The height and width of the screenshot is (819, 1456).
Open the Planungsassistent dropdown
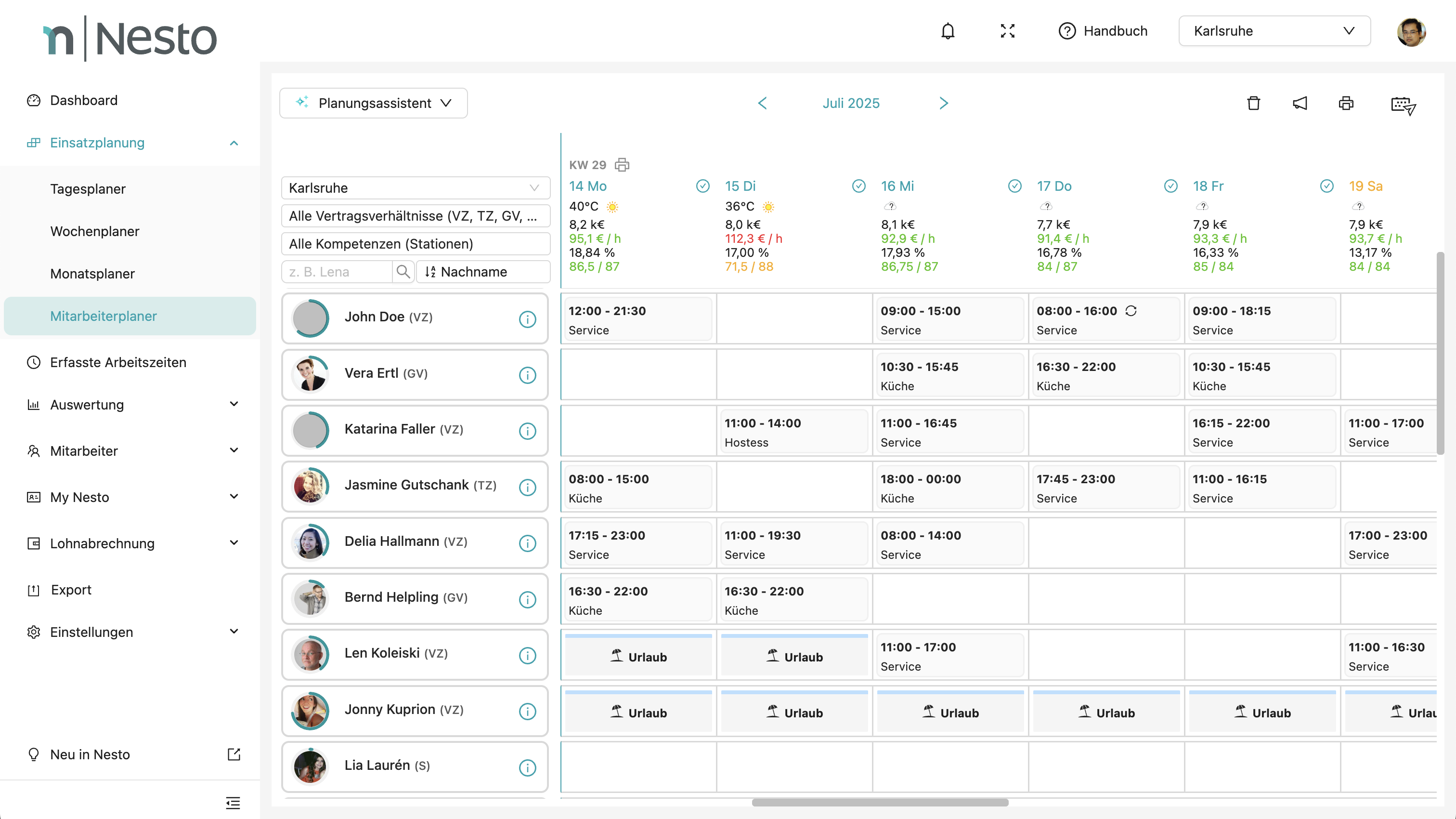[374, 103]
